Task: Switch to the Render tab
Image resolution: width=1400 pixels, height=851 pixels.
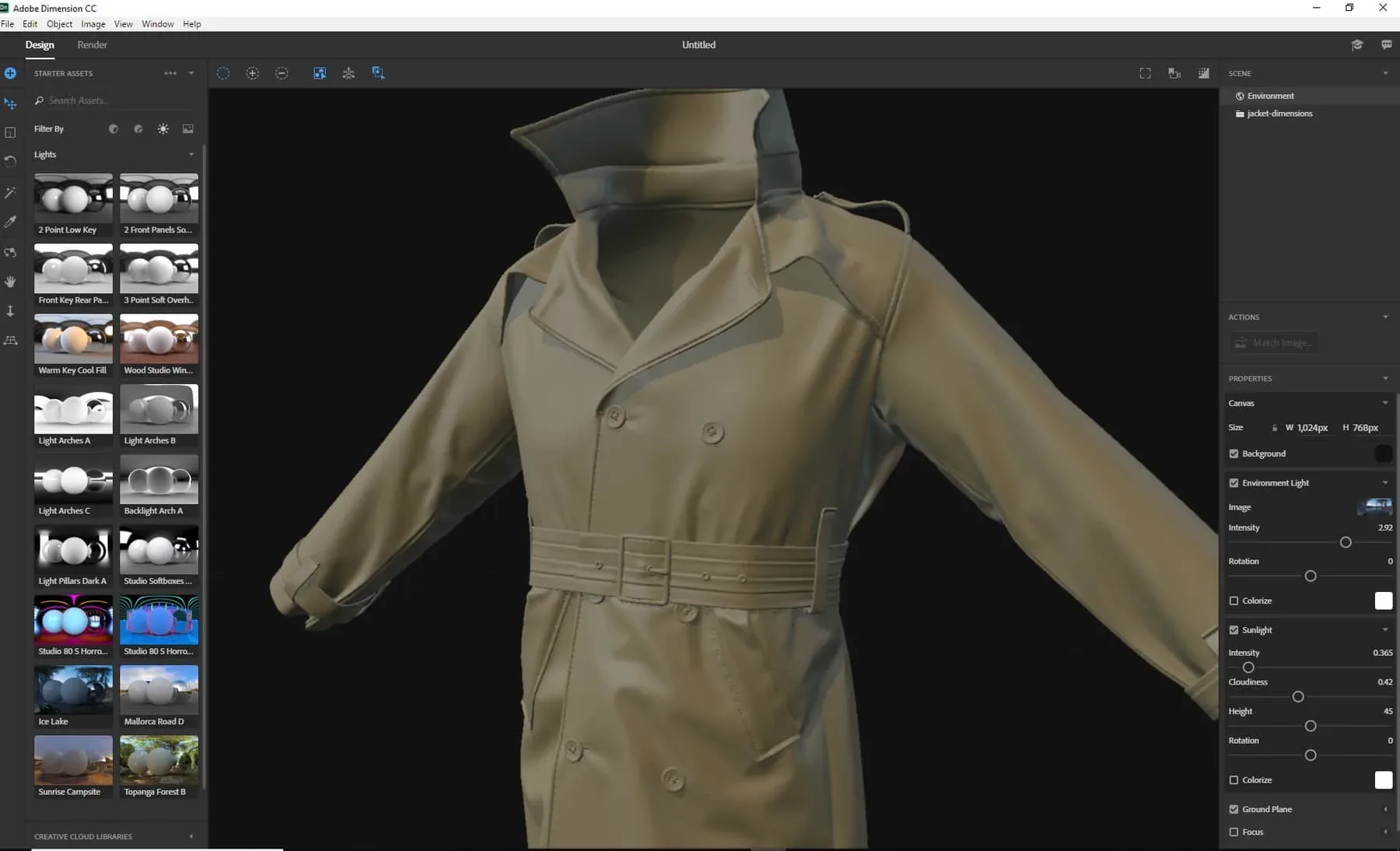Action: click(92, 44)
